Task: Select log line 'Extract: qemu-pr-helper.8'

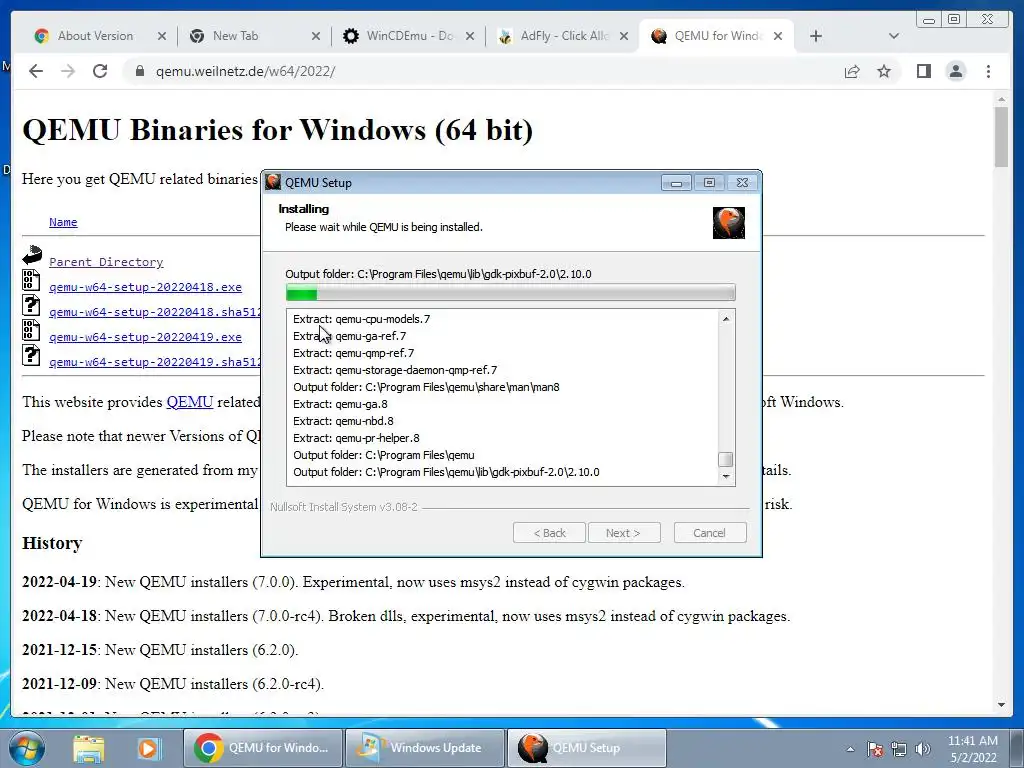Action: pos(356,438)
